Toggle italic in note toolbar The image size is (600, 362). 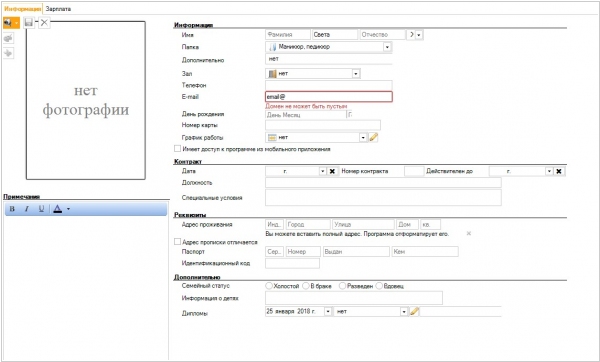pos(27,209)
